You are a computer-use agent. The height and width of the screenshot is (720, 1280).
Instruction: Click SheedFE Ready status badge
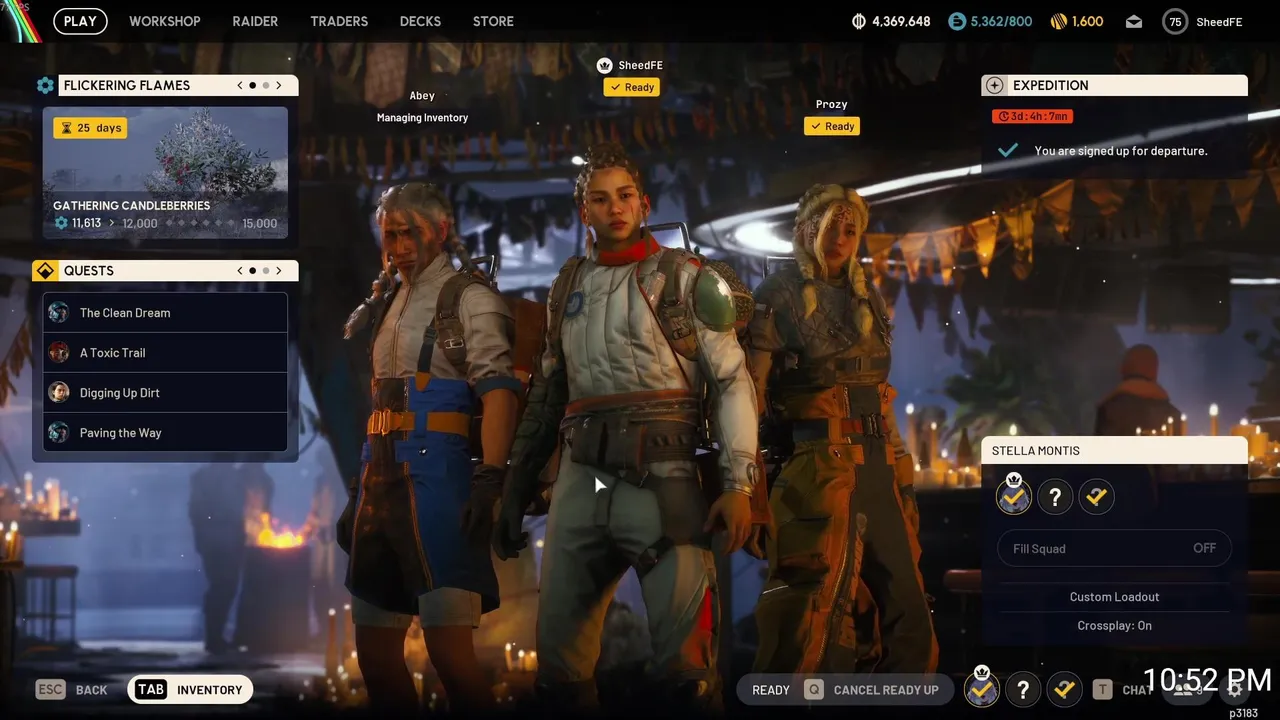click(631, 87)
